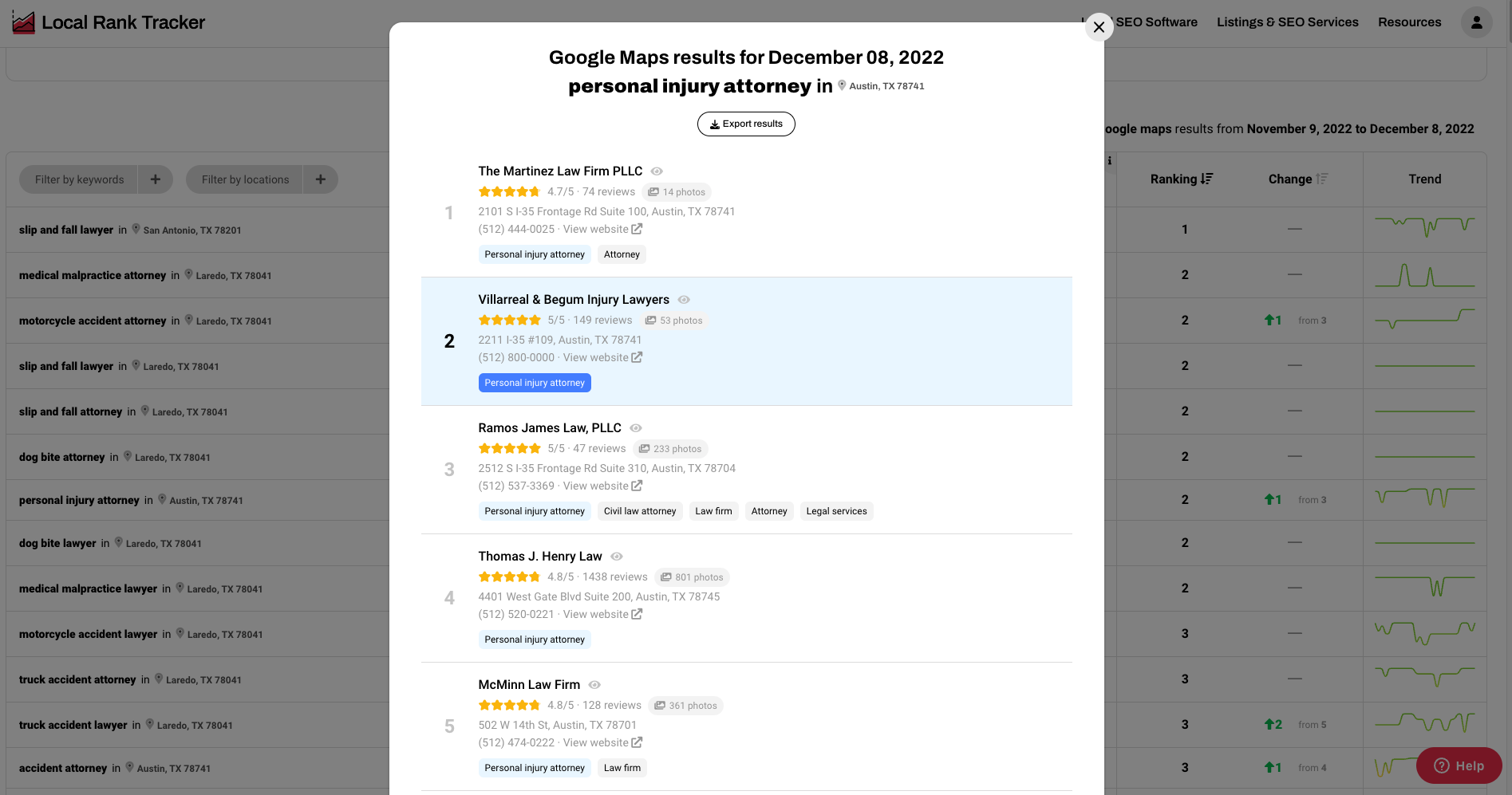Open the Help chat button

click(1459, 765)
